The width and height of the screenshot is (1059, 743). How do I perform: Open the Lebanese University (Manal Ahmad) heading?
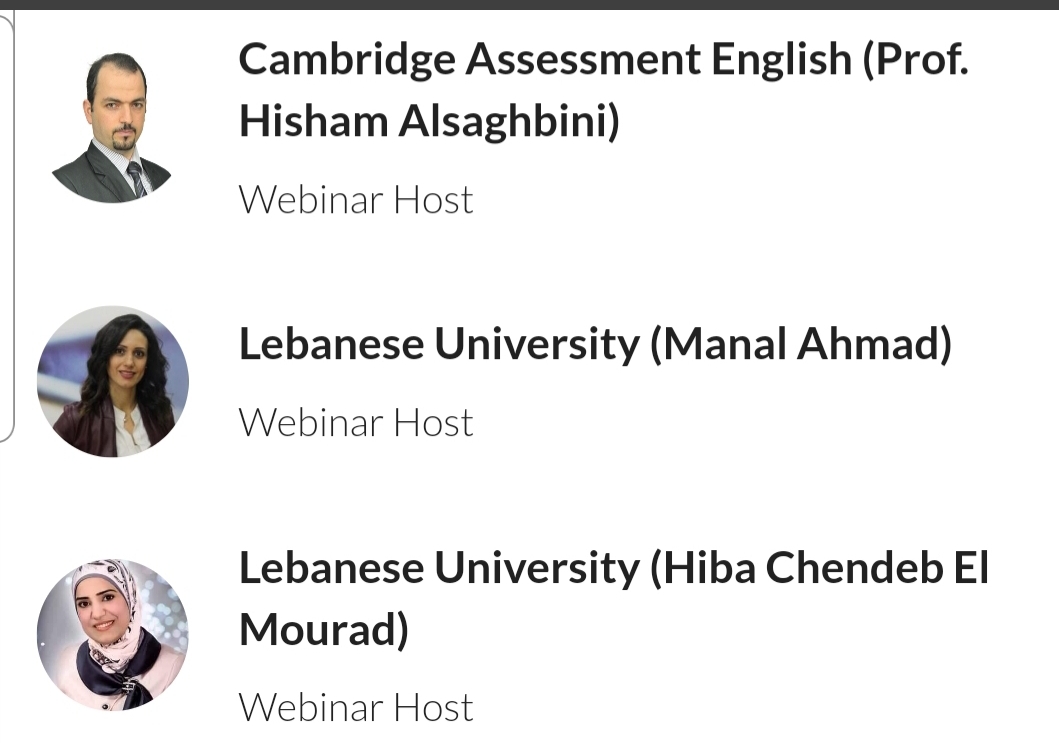tap(595, 344)
